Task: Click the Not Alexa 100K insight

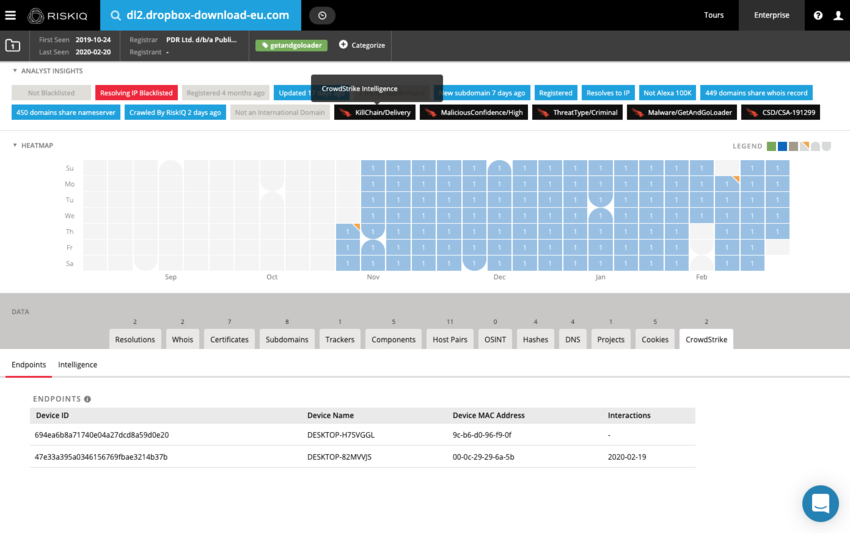Action: coord(667,93)
